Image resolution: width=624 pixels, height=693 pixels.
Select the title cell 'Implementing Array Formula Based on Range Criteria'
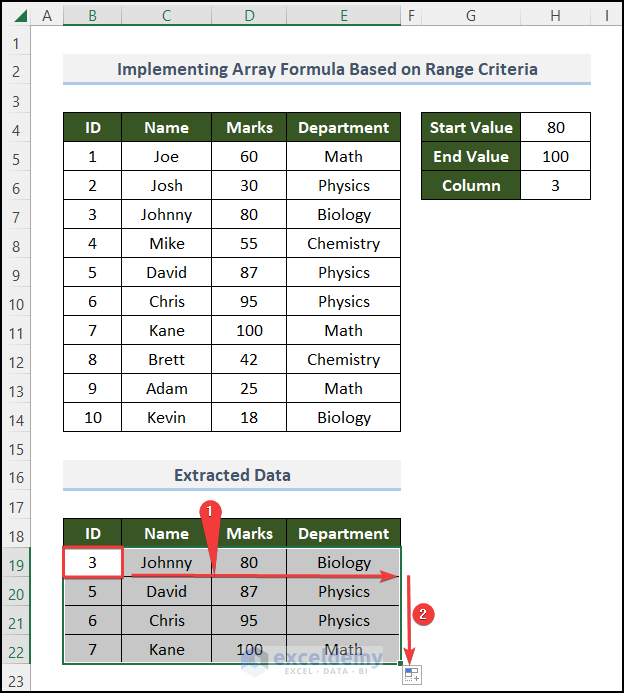[x=327, y=70]
